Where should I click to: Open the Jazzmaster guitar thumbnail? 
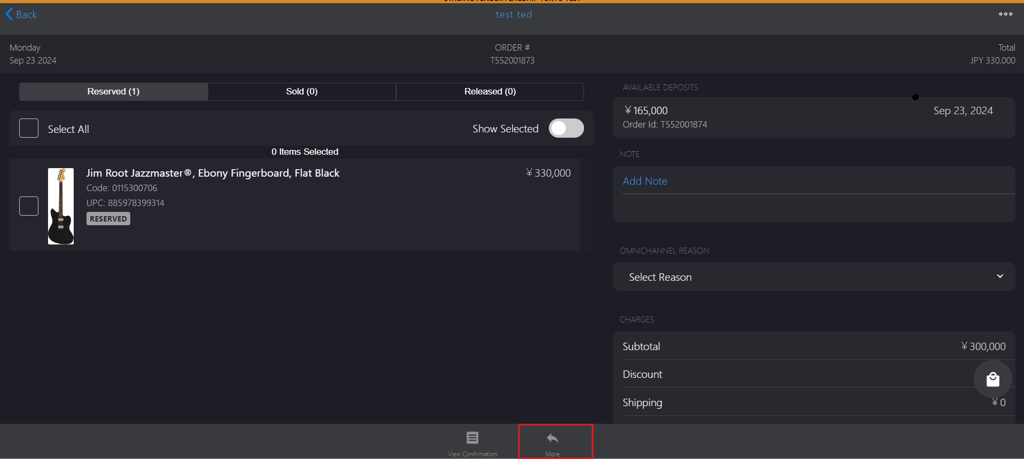pos(61,206)
